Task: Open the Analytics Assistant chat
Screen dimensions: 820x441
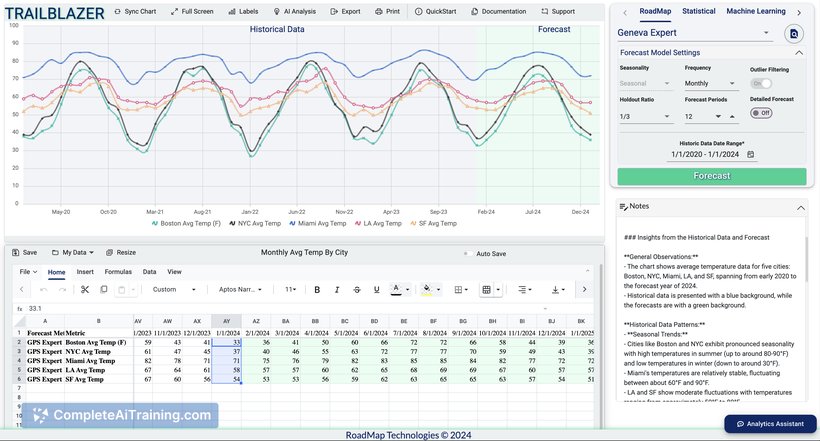Action: tap(770, 424)
